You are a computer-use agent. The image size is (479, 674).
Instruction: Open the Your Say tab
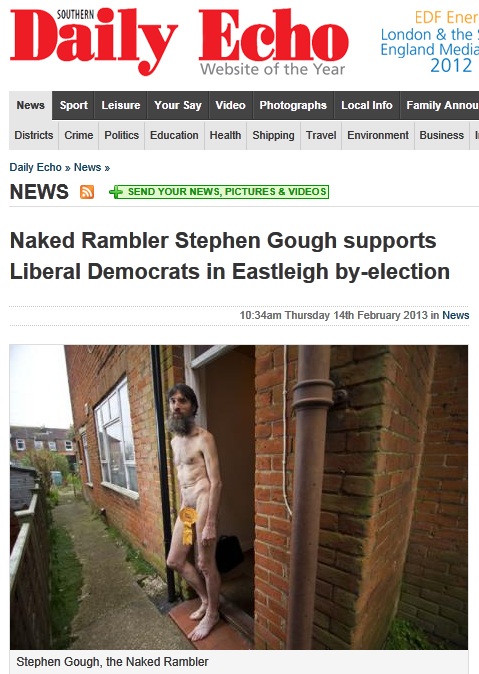tap(178, 105)
